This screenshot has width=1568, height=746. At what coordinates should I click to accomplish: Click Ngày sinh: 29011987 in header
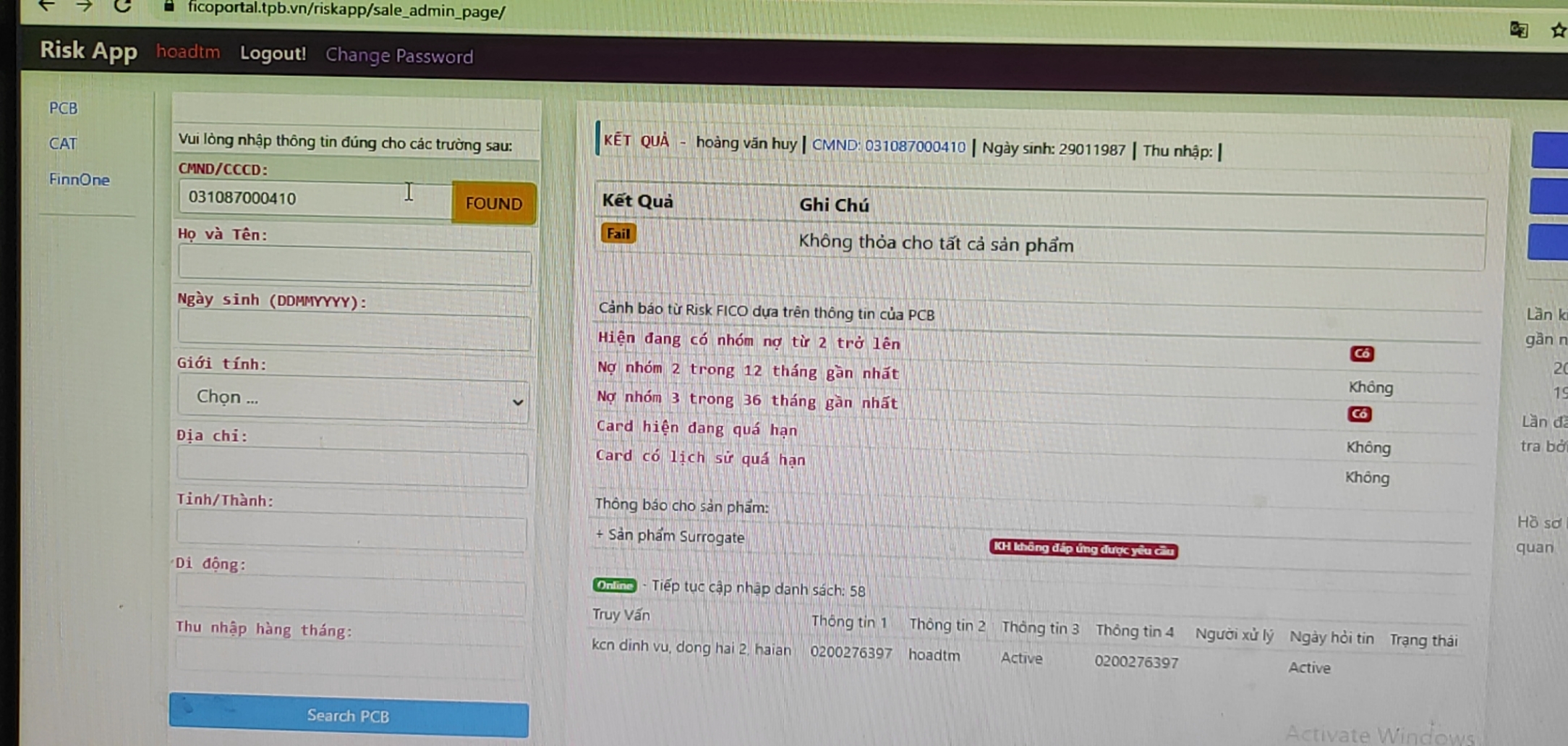[x=1054, y=150]
